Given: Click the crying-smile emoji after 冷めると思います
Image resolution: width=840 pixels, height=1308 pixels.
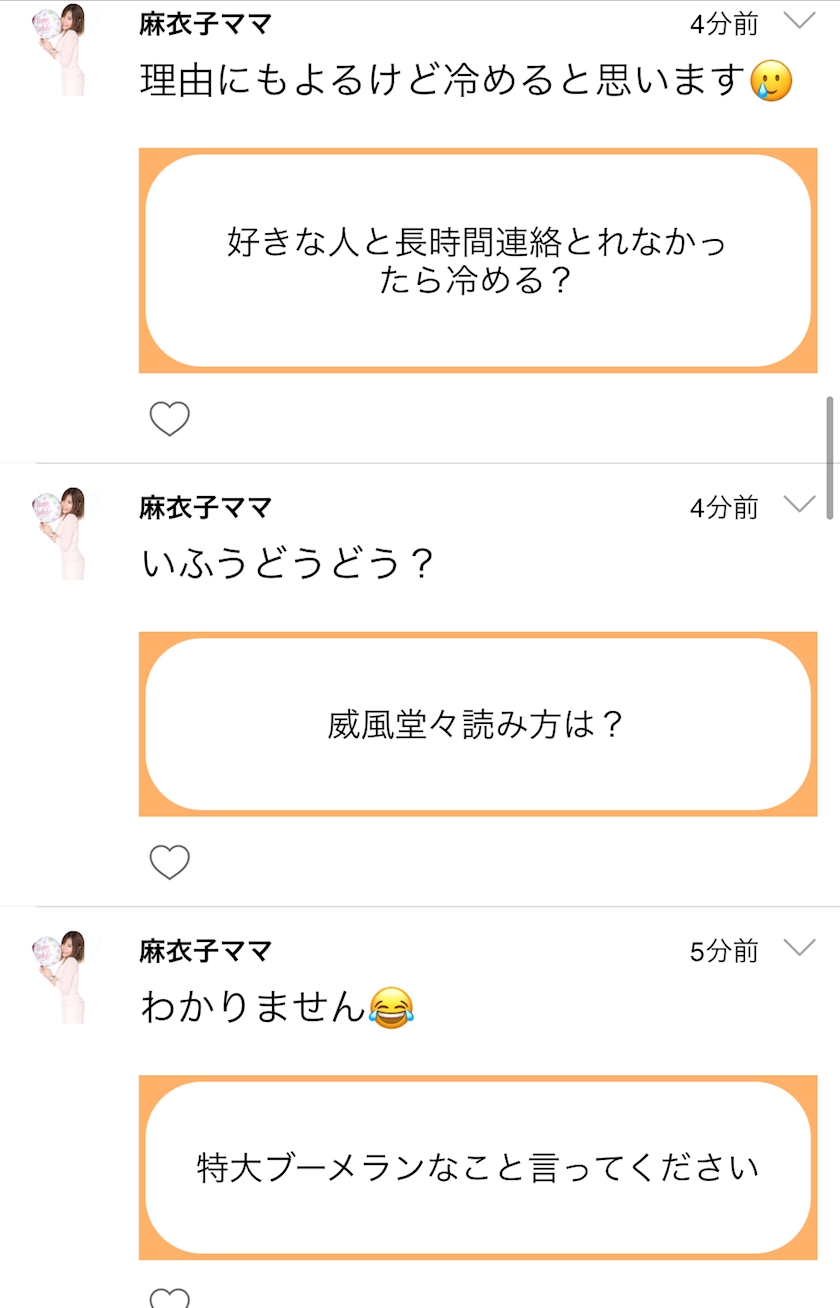Looking at the screenshot, I should click(x=771, y=81).
